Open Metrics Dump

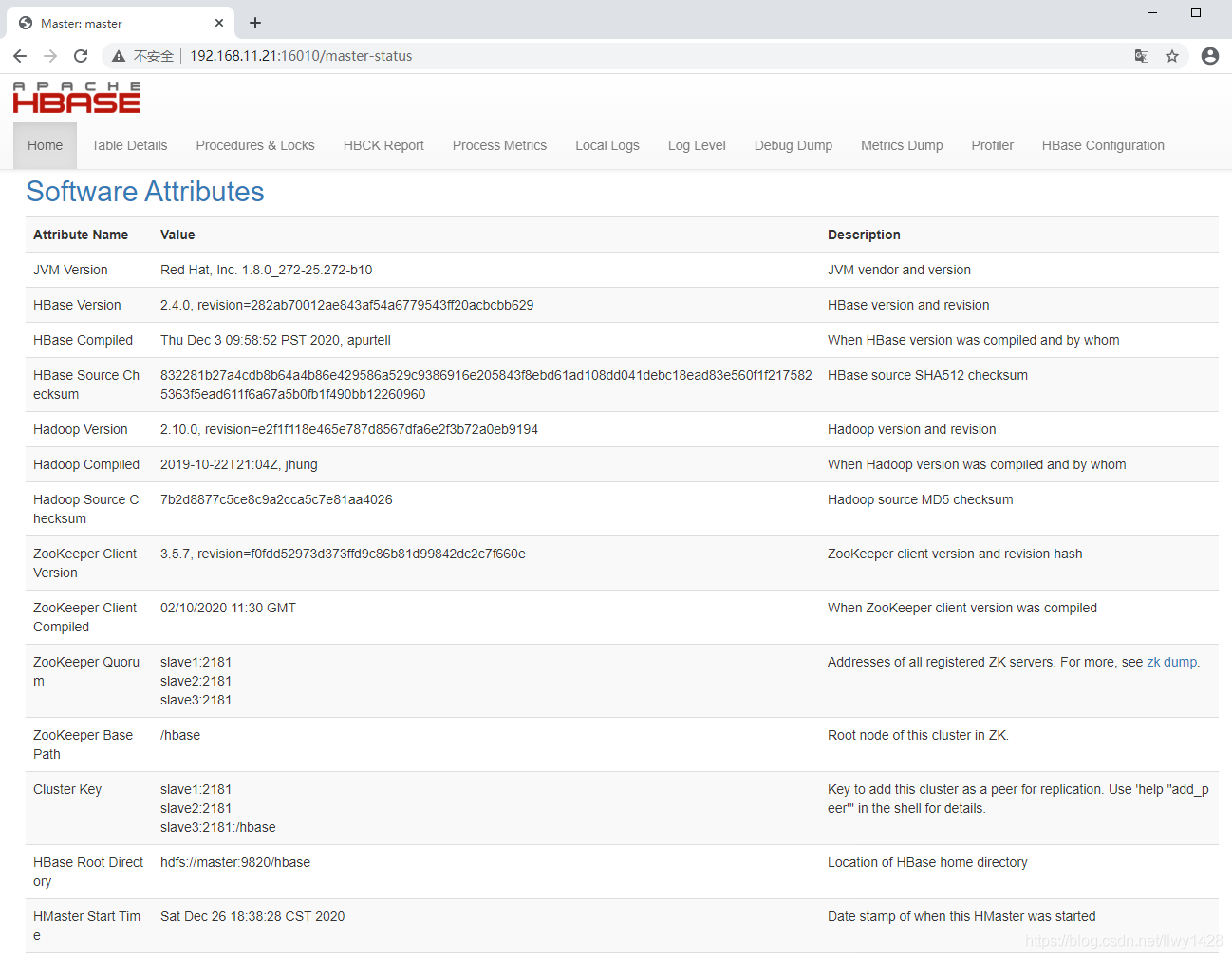(x=902, y=145)
